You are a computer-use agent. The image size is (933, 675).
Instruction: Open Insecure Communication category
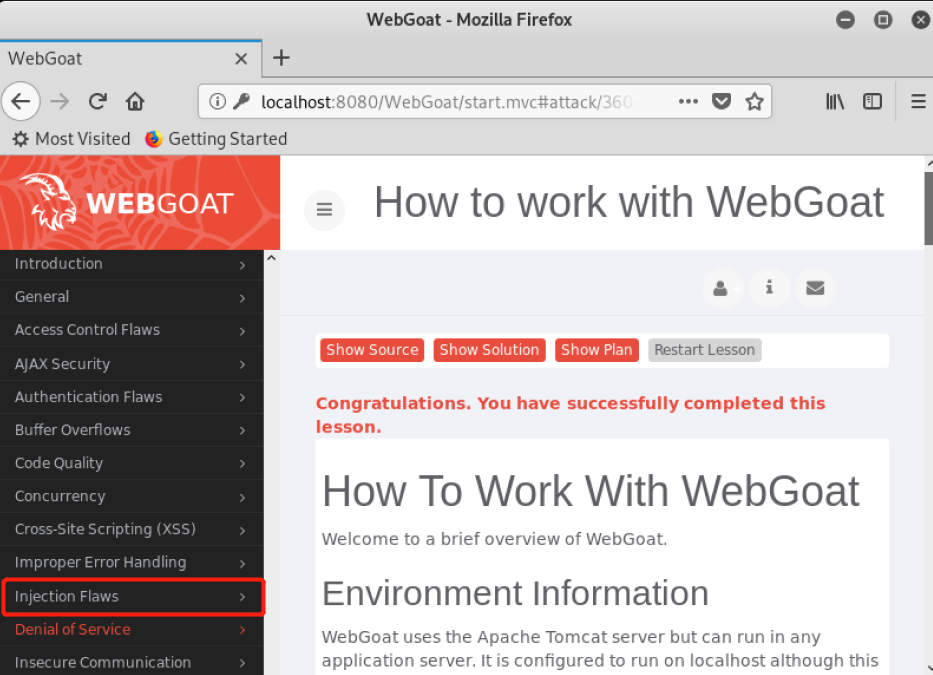coord(132,662)
